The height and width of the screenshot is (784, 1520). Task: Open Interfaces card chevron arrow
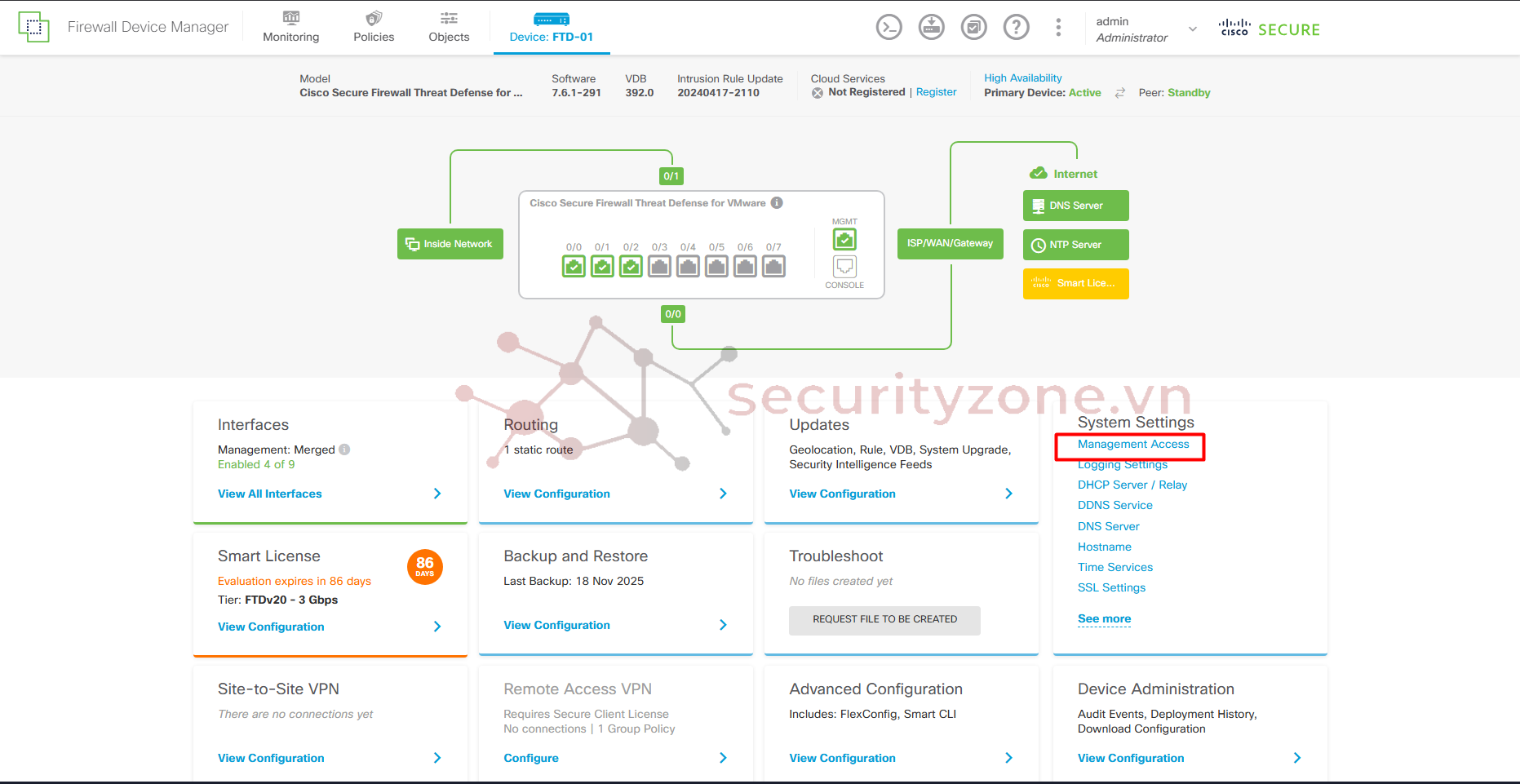click(x=437, y=494)
